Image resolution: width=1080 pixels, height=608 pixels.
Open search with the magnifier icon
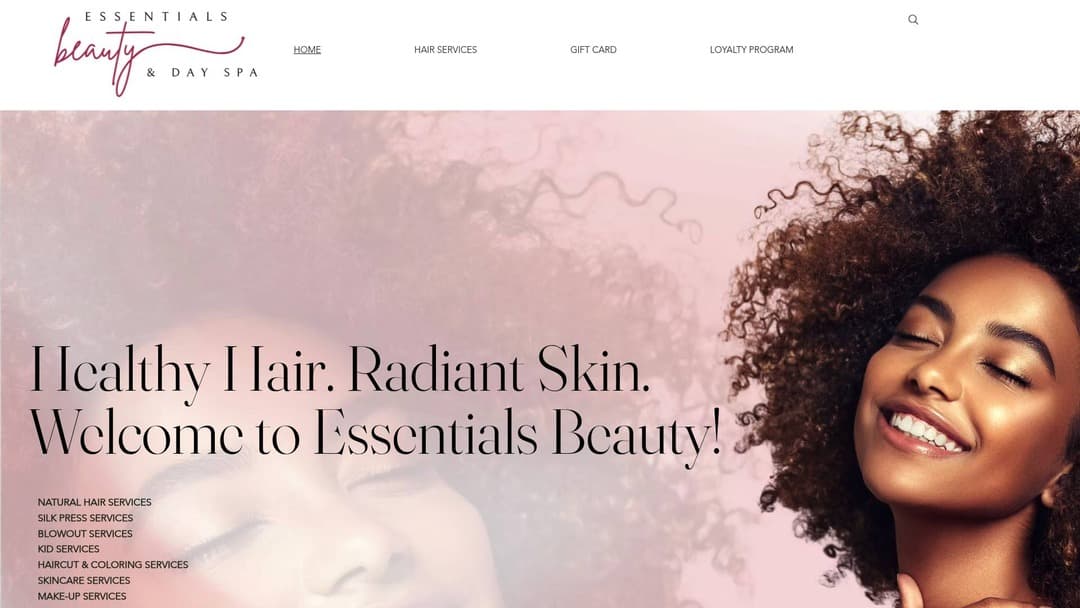tap(913, 19)
